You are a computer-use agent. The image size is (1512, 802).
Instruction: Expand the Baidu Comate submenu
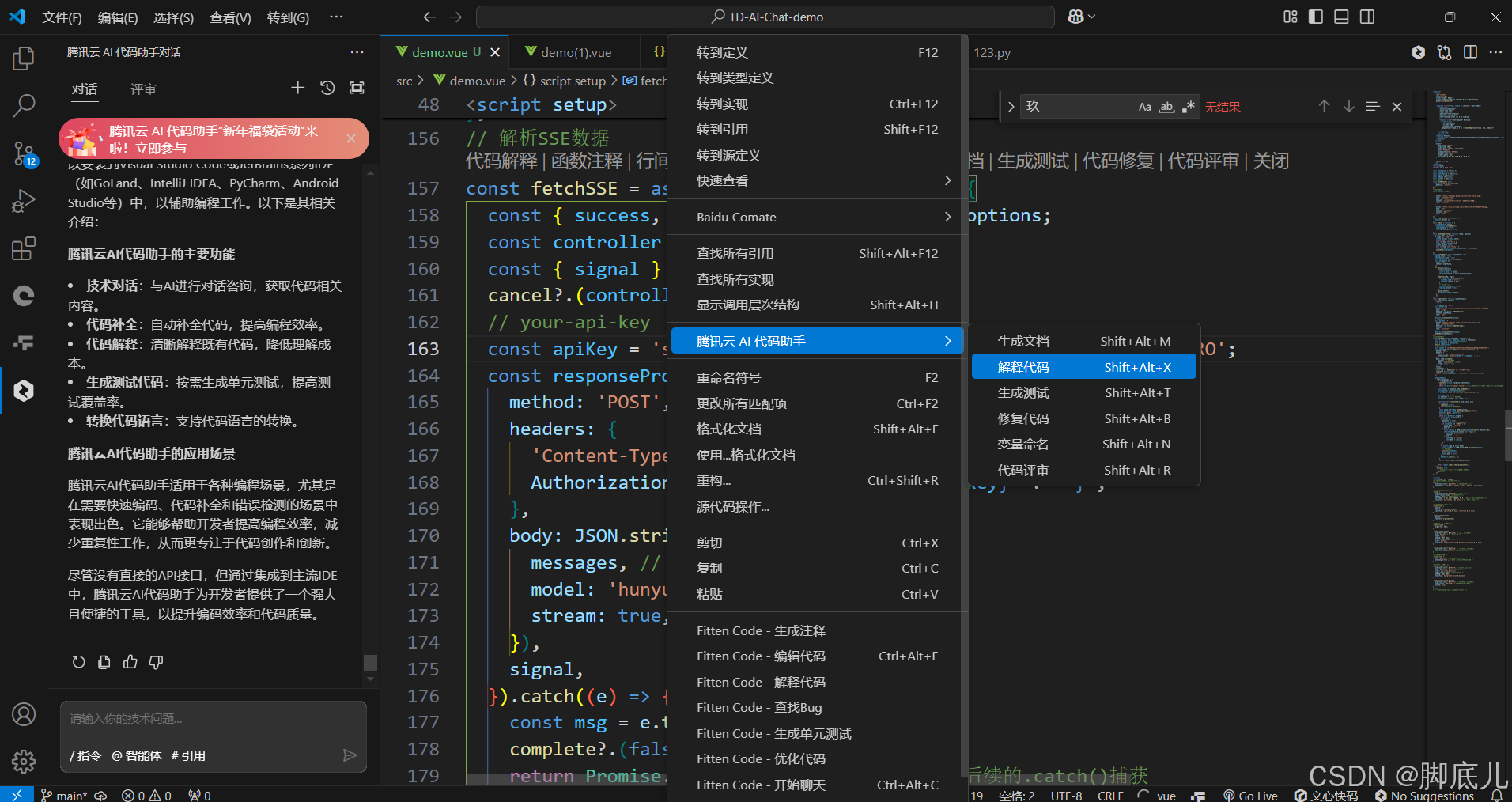(817, 217)
